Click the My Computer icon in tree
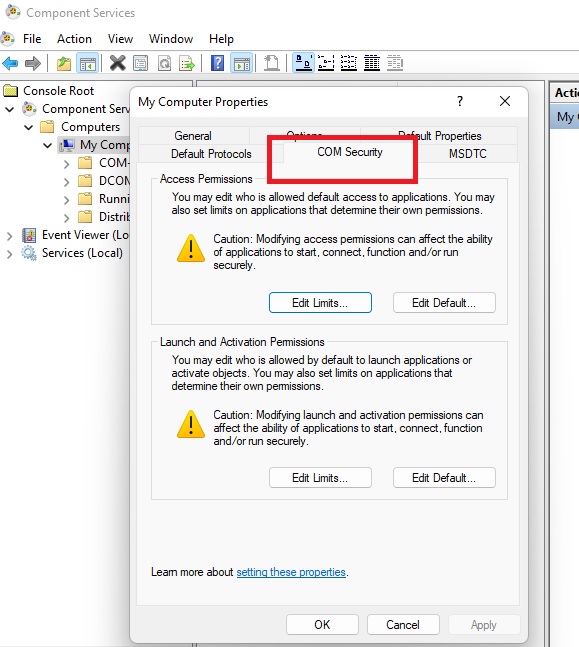The image size is (579, 647). (67, 145)
